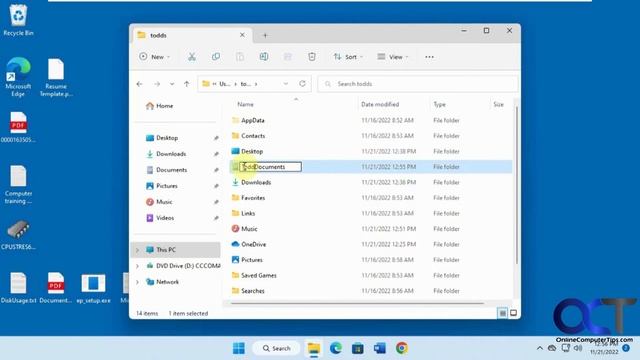Expand the Network tree node
Viewport: 640px width, 360px height.
click(x=138, y=282)
